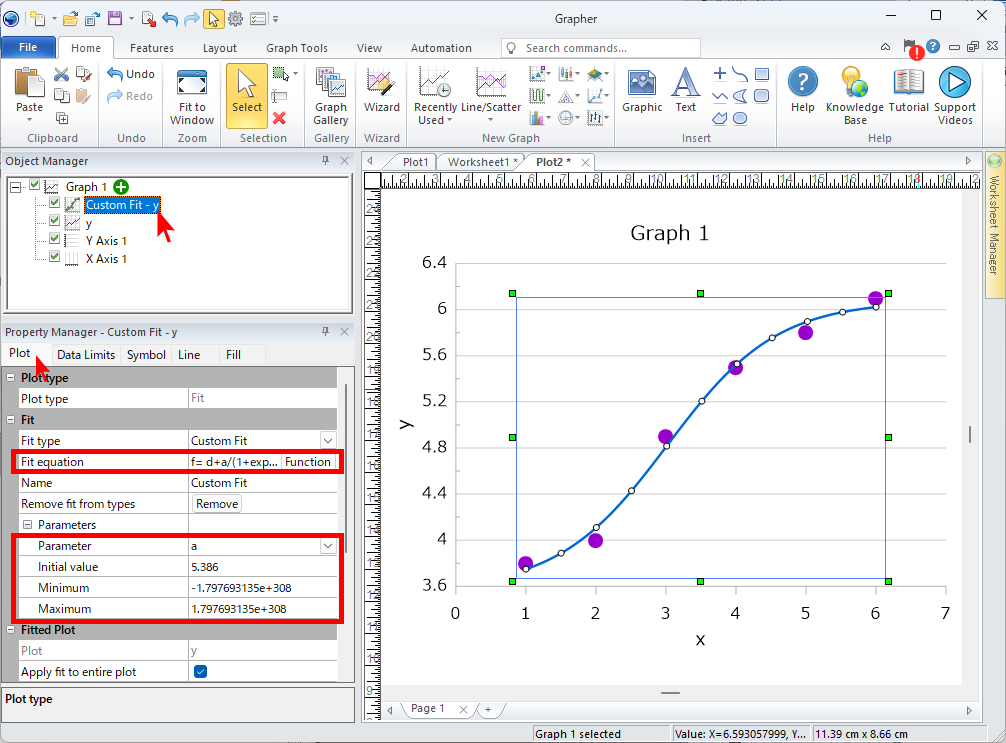Click the Function button for fit equation
Image resolution: width=1006 pixels, height=743 pixels.
[308, 462]
